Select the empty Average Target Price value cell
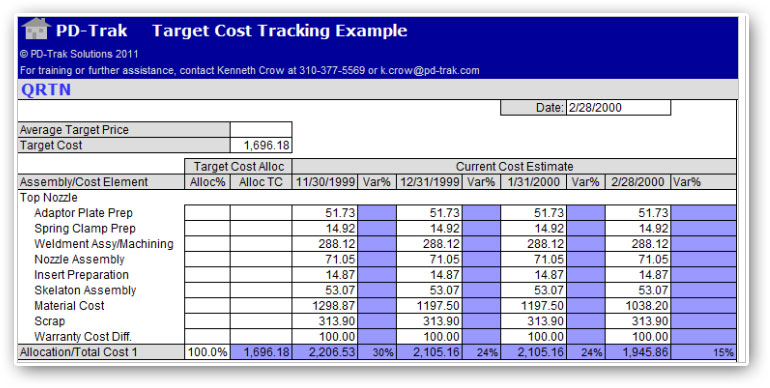The image size is (770, 388). (261, 130)
